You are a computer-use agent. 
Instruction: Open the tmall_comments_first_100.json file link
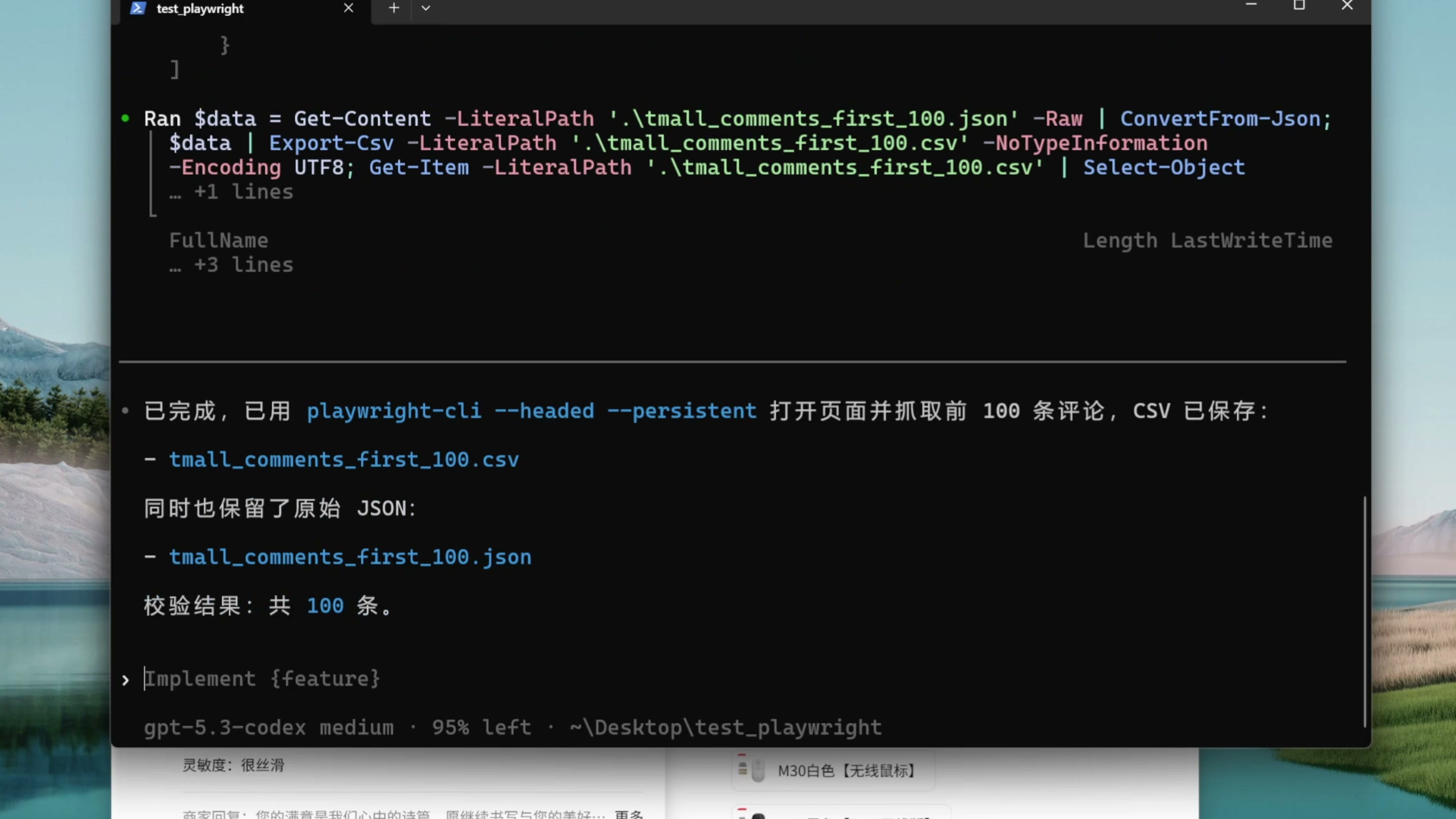[350, 557]
